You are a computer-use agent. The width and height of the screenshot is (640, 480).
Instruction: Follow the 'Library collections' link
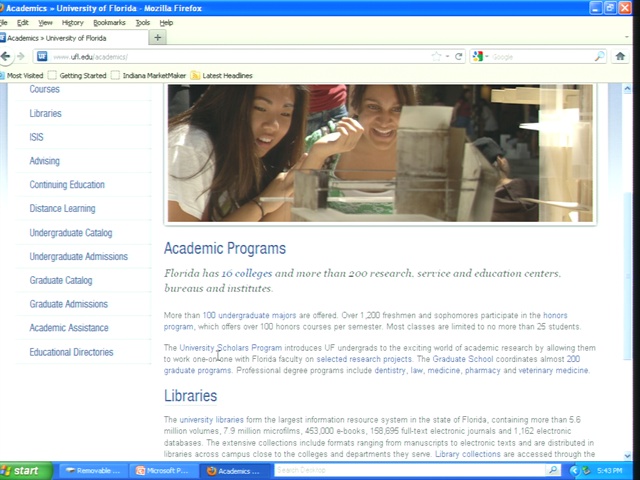468,454
